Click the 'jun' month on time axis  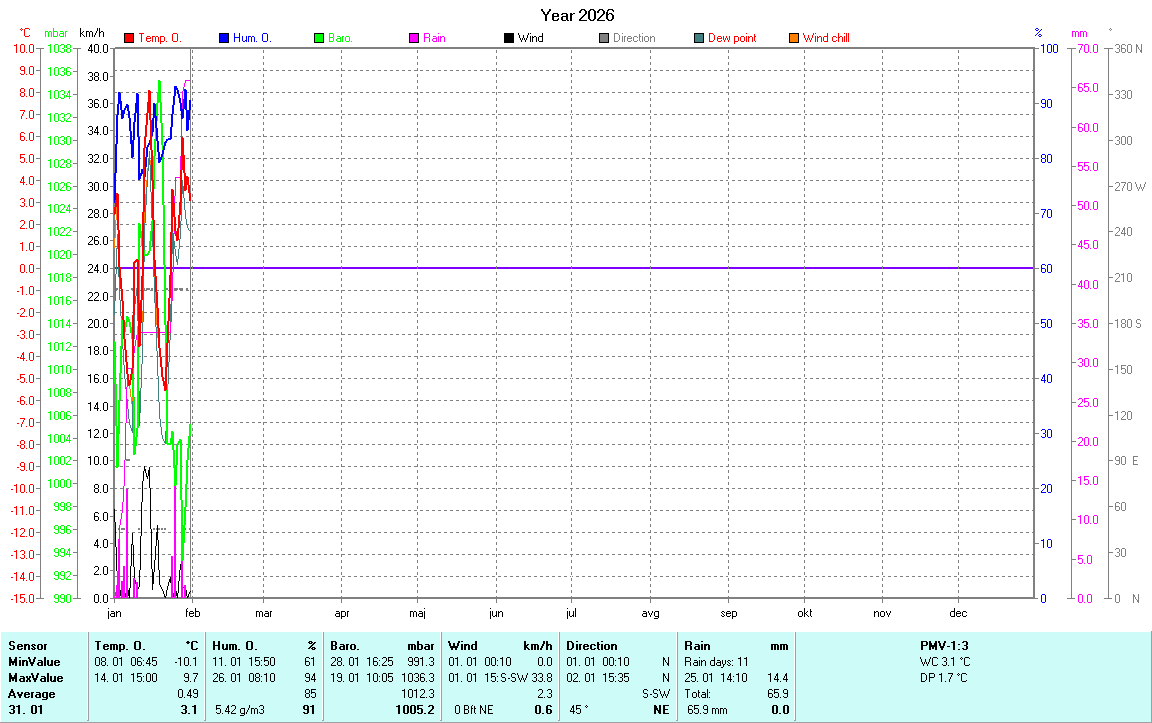pos(495,613)
